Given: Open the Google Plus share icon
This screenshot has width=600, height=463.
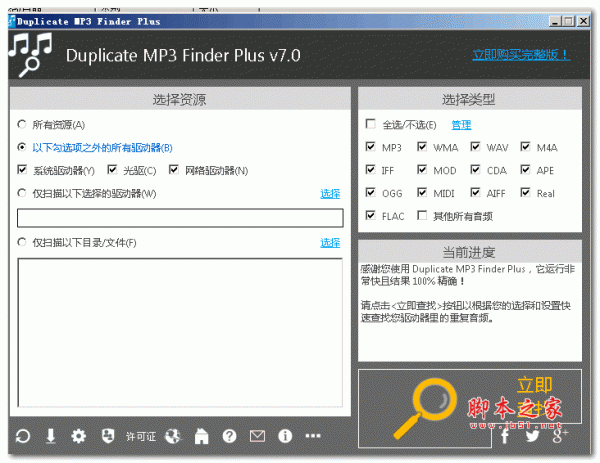Looking at the screenshot, I should (x=560, y=435).
